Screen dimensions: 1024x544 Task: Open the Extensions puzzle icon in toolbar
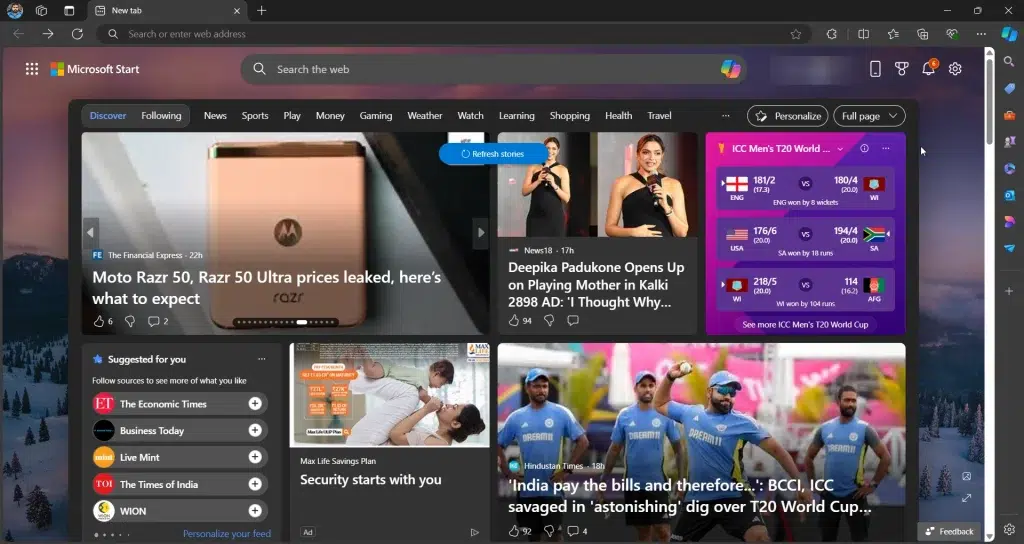click(831, 34)
